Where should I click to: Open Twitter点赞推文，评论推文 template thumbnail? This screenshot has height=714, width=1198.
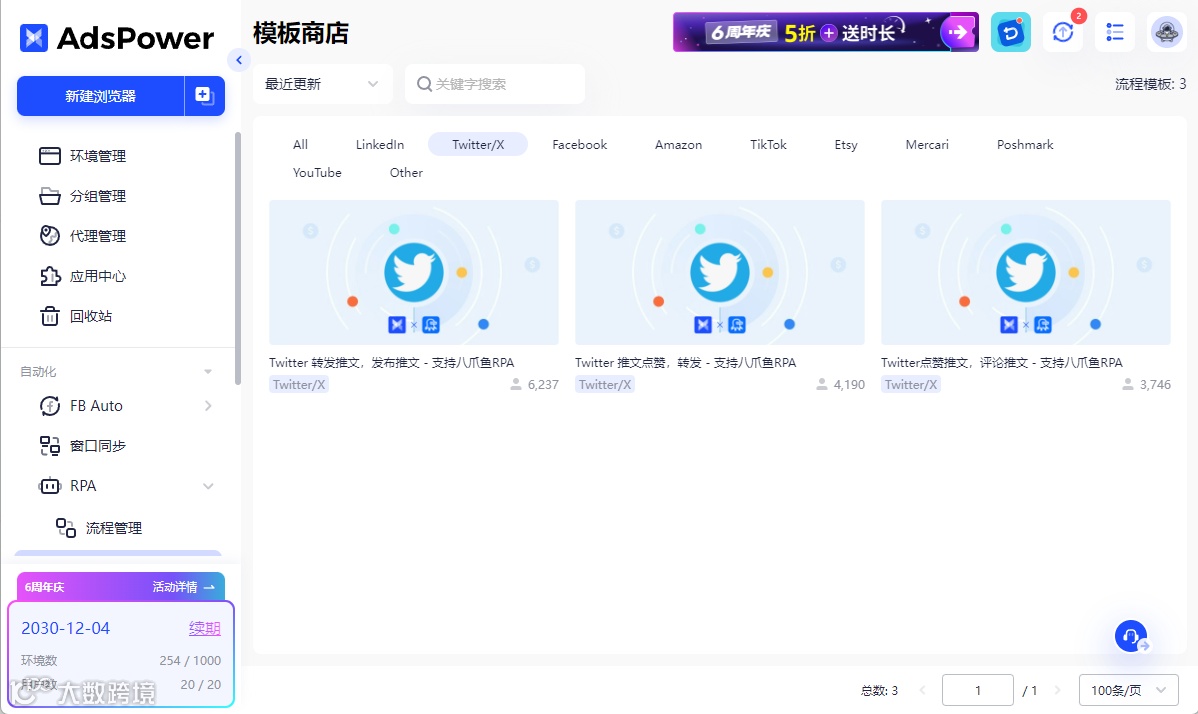[1026, 273]
